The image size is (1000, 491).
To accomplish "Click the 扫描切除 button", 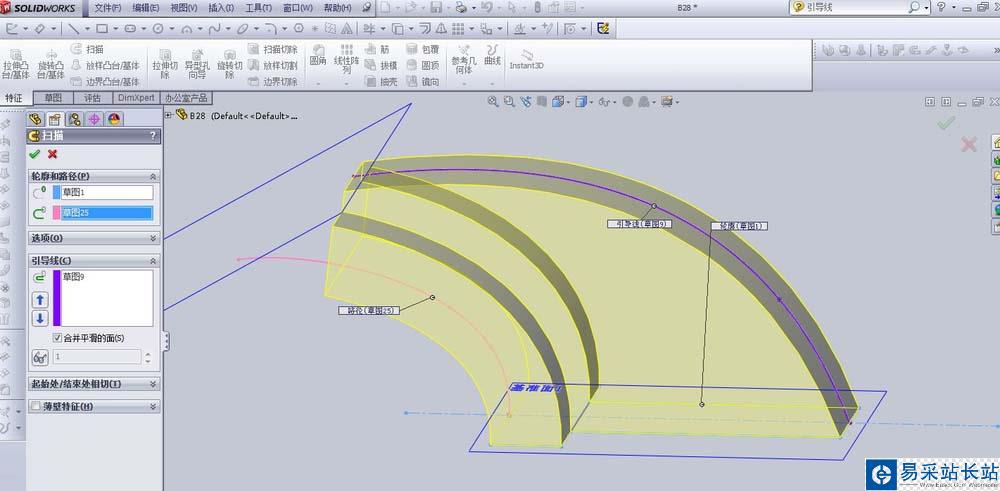I will pos(273,48).
